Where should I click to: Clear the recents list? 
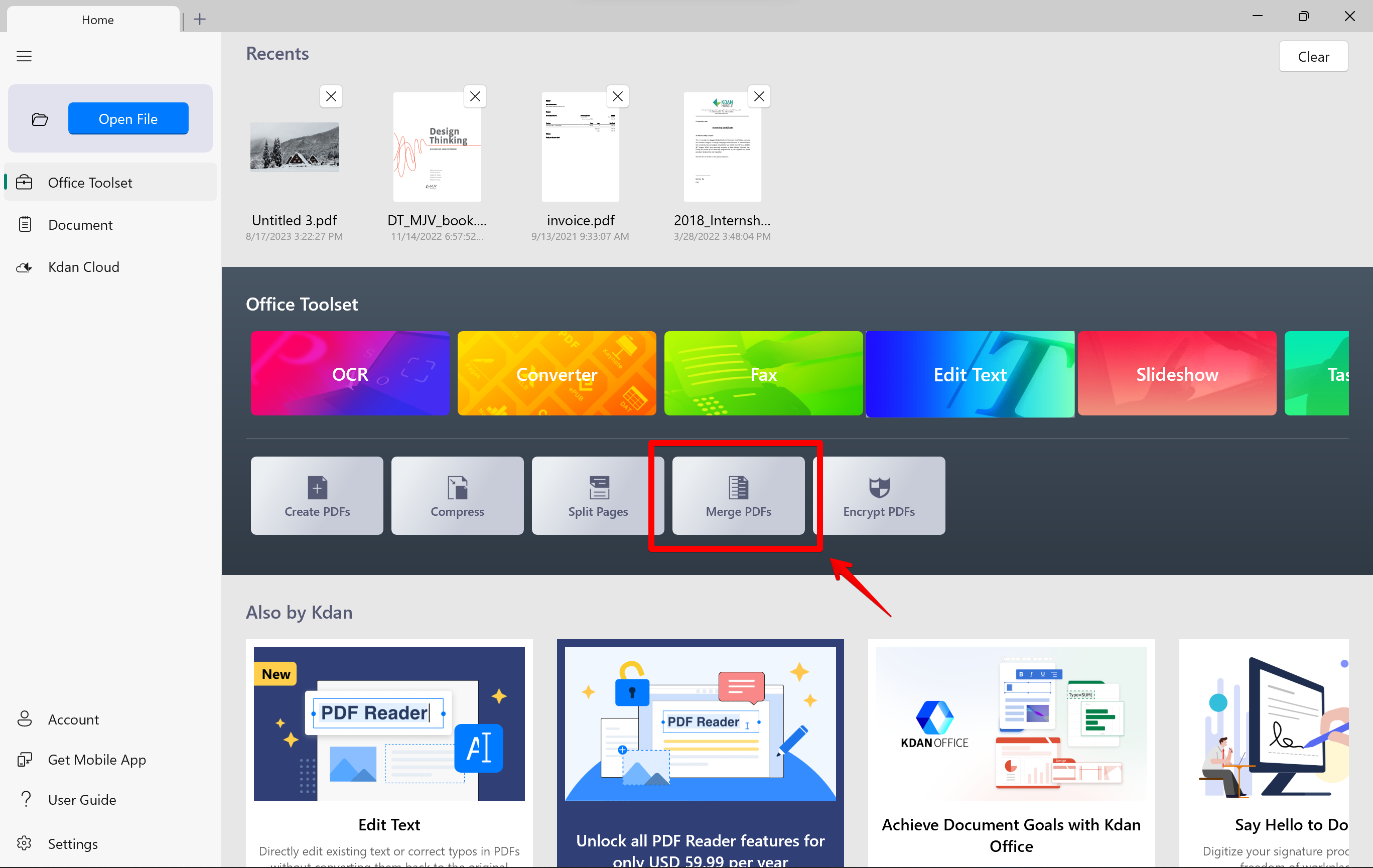click(1313, 56)
